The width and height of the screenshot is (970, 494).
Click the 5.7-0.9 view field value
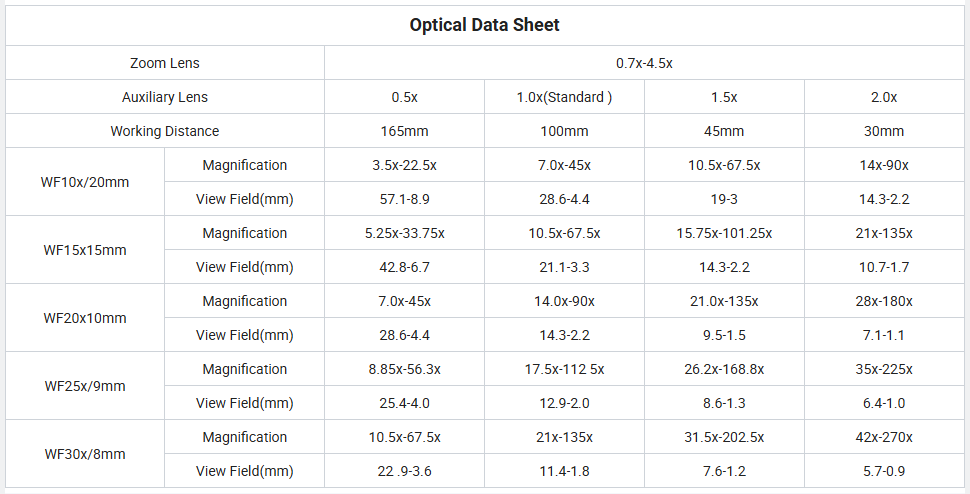point(883,471)
